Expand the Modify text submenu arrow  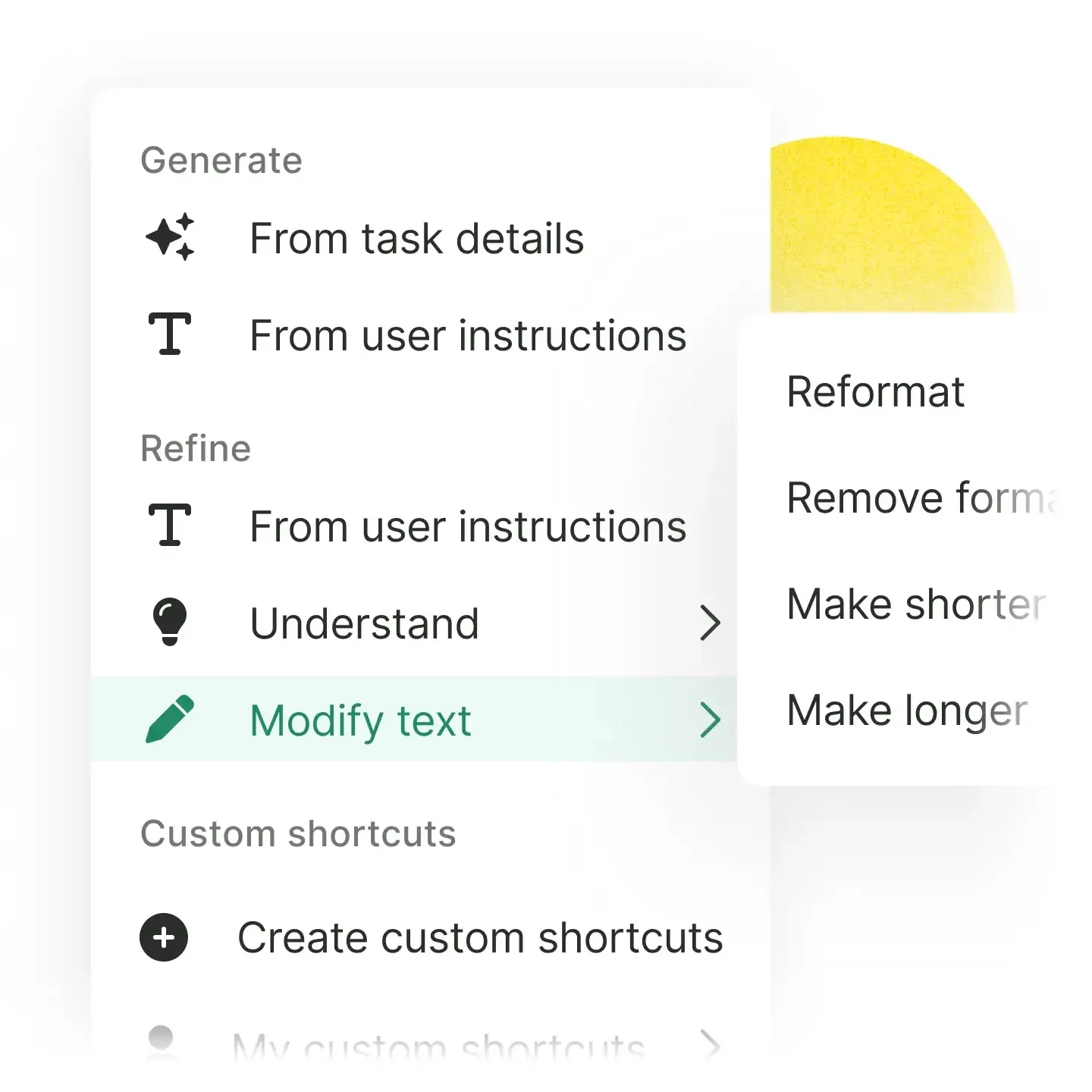(710, 720)
